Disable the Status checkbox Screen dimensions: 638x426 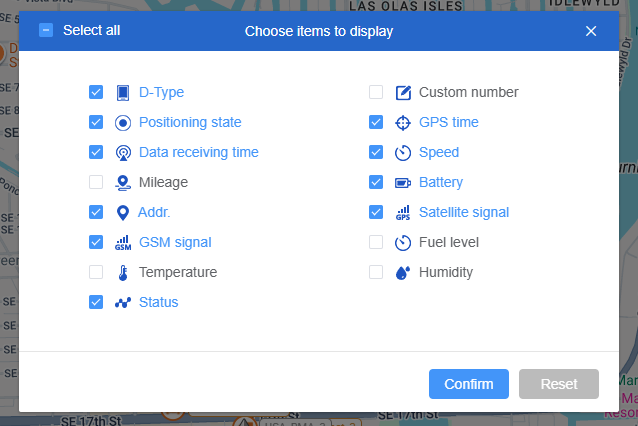tap(96, 302)
